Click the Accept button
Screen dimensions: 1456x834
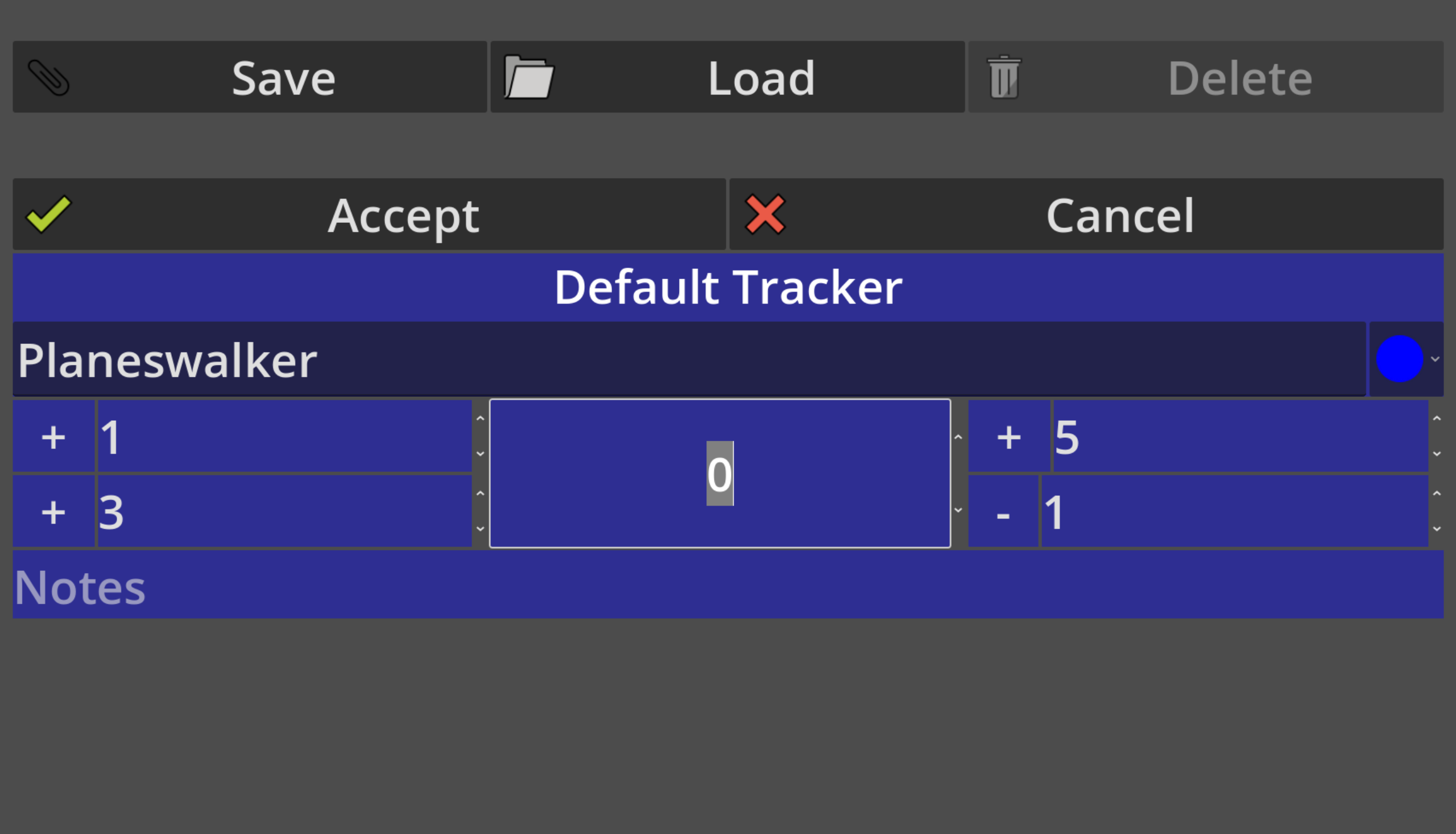[369, 214]
